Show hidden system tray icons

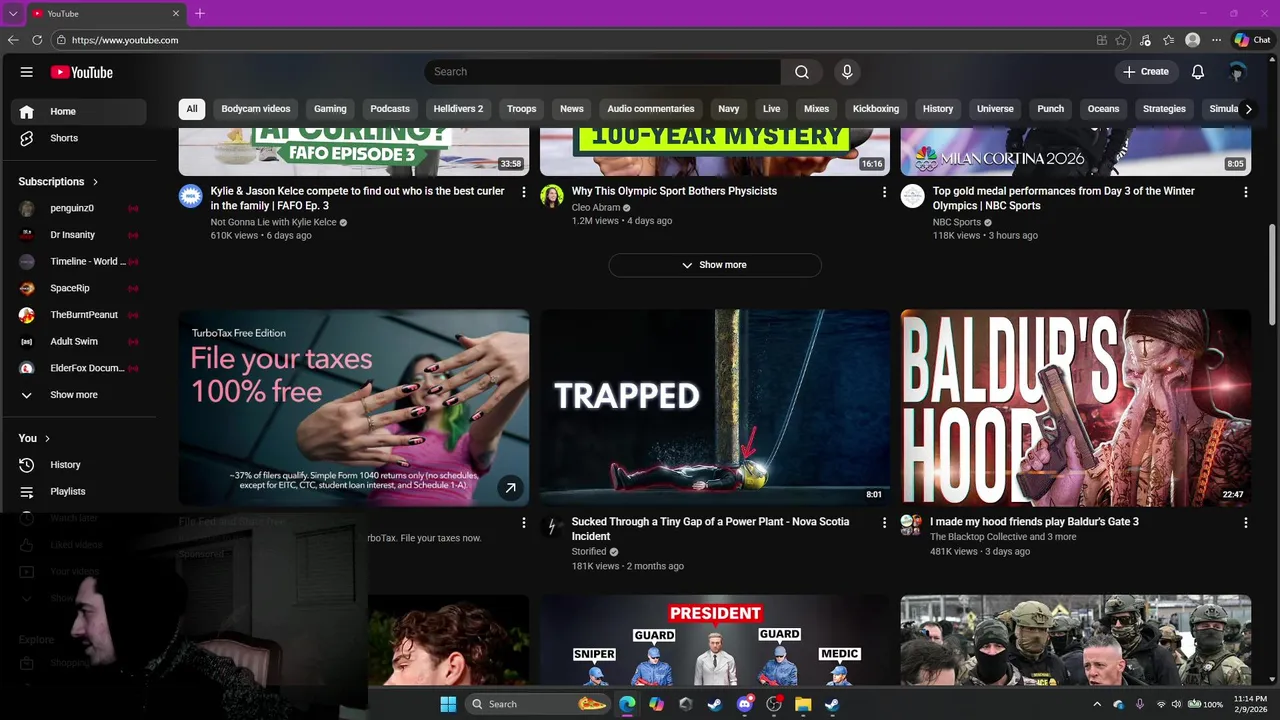click(1097, 704)
